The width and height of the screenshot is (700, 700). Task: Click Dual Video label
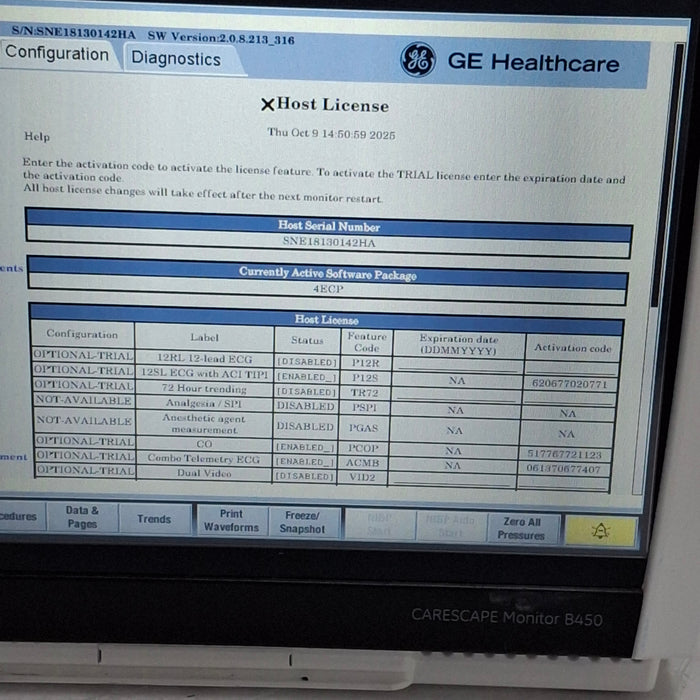tap(204, 473)
